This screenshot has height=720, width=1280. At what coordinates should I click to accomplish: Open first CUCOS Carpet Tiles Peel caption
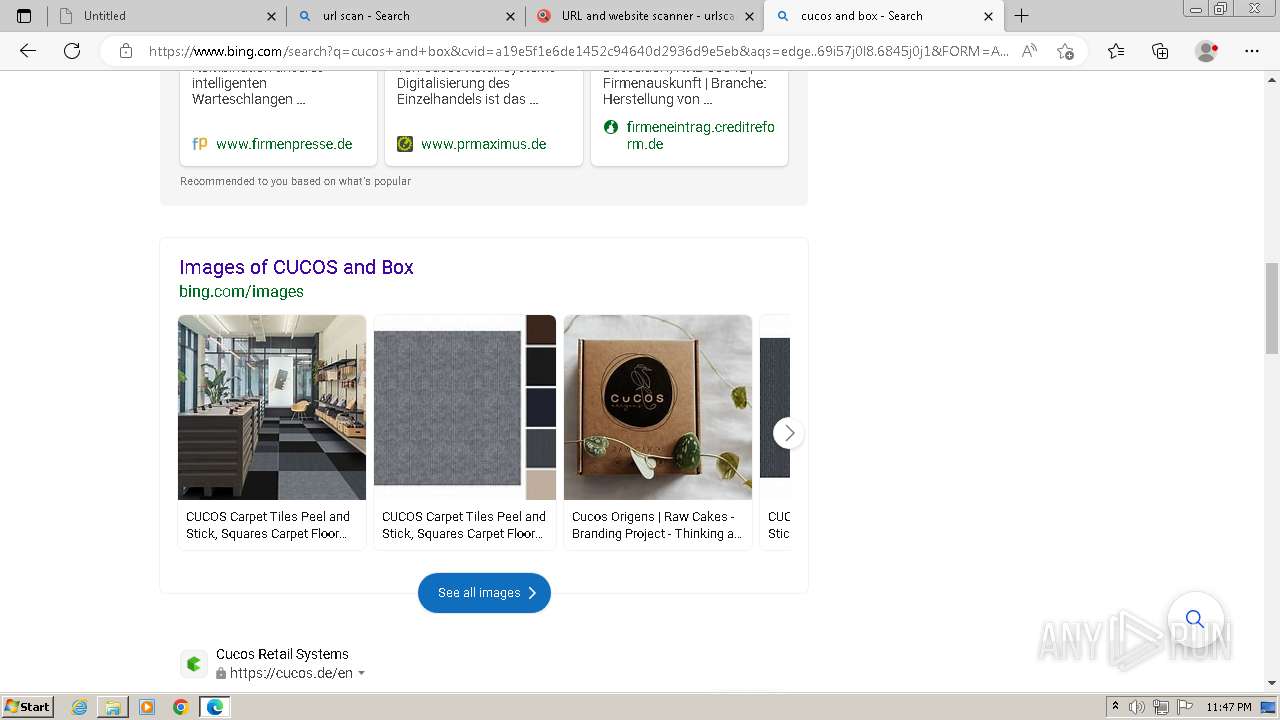tap(268, 525)
